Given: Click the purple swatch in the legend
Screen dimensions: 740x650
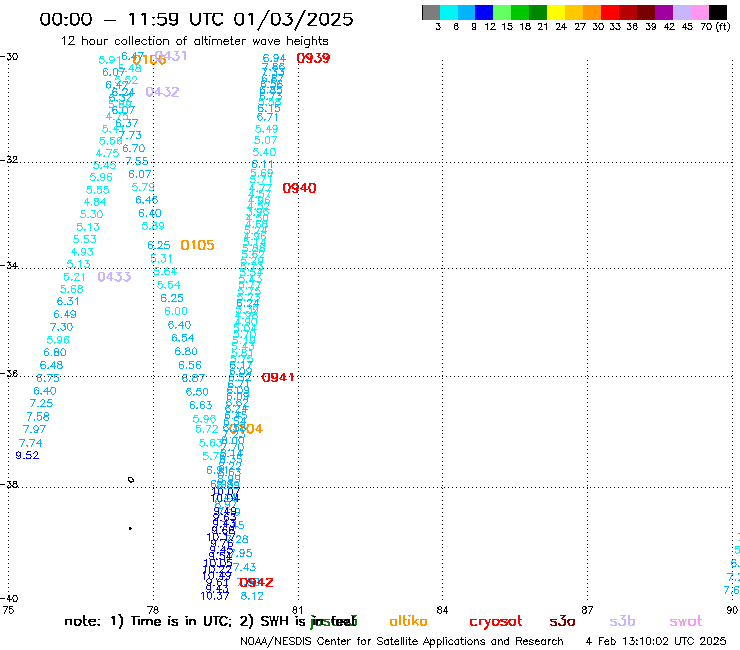Looking at the screenshot, I should point(664,12).
